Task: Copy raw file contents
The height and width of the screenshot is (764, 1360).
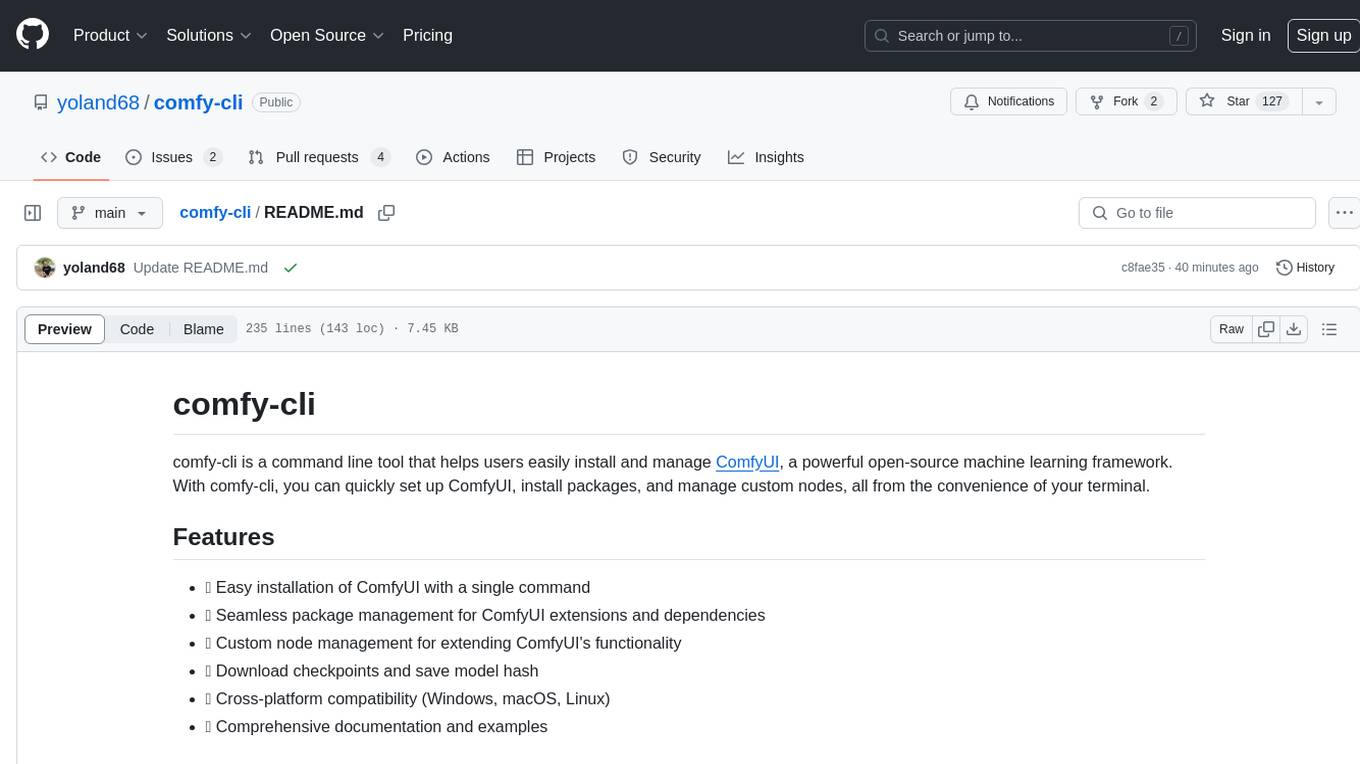Action: click(x=1266, y=329)
